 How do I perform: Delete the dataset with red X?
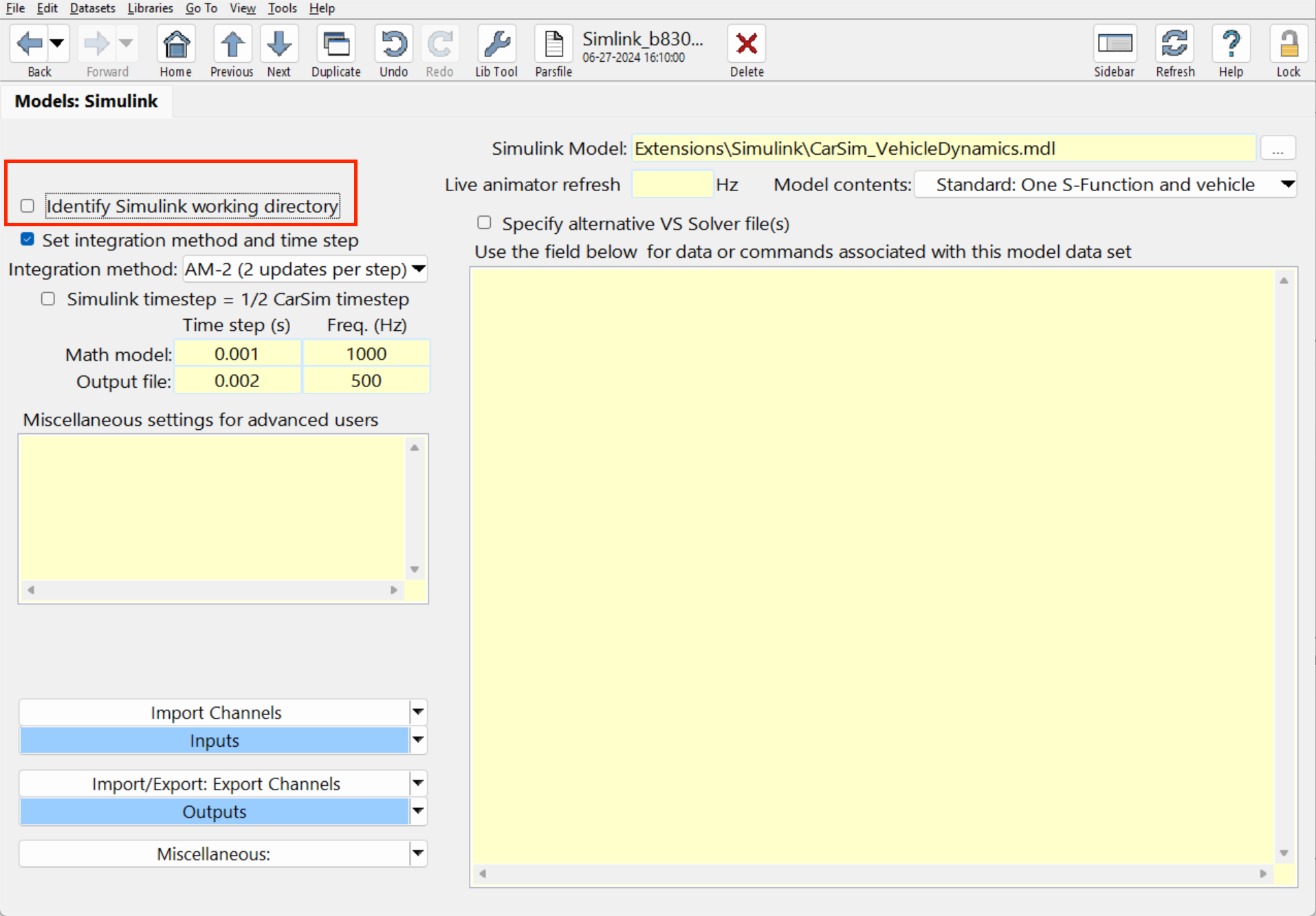[x=747, y=44]
